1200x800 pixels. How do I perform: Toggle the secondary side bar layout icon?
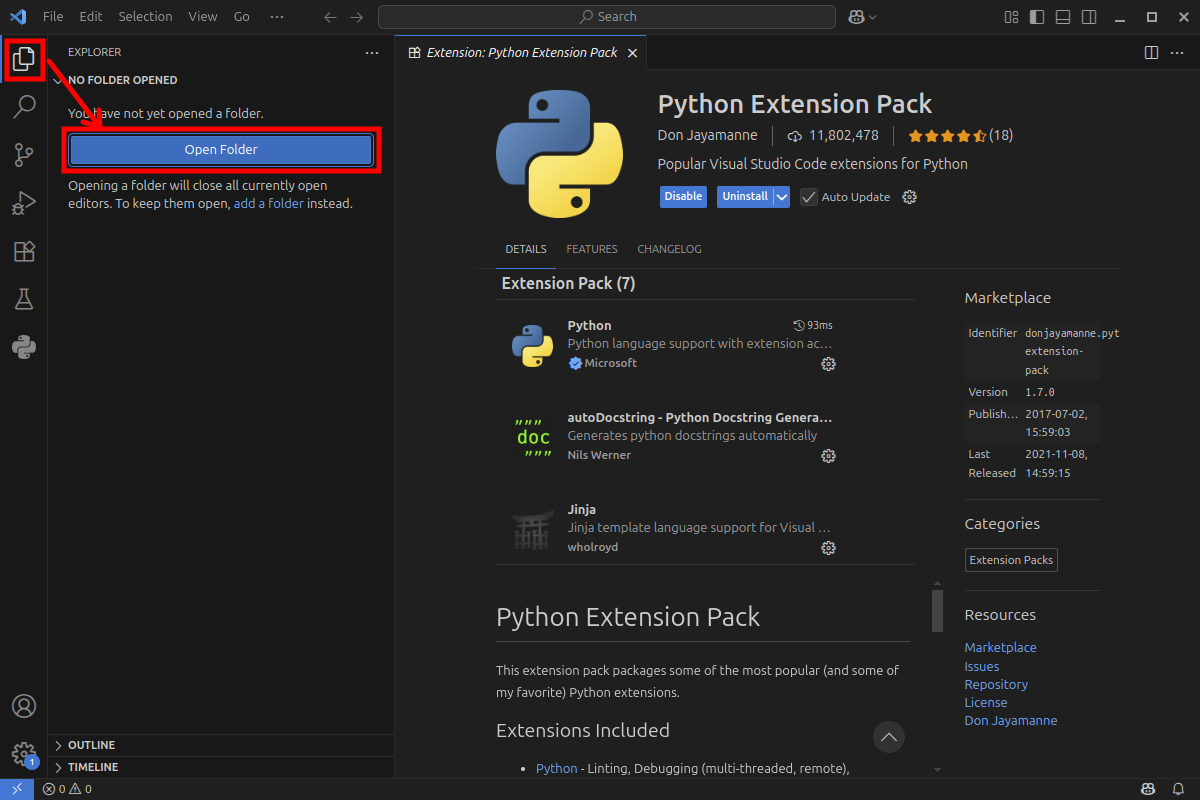(x=1089, y=17)
